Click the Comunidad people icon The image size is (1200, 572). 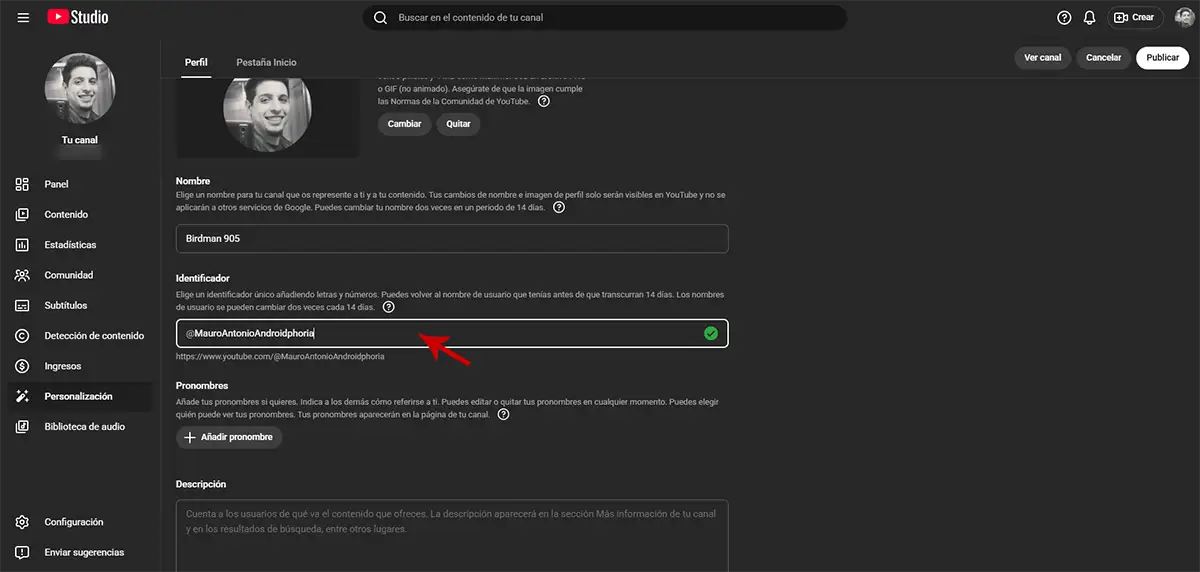tap(22, 275)
